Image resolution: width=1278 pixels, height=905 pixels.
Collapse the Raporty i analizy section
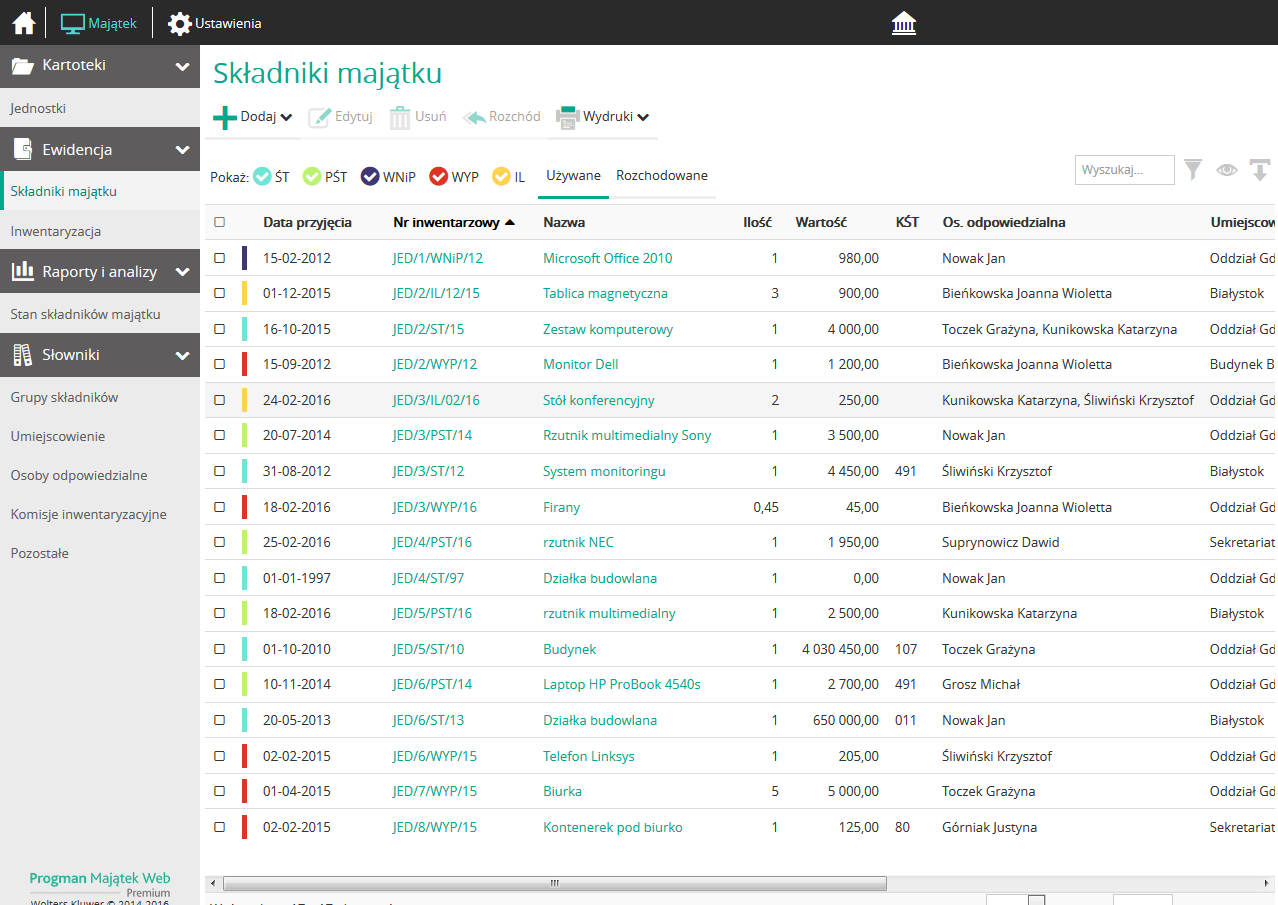[x=182, y=272]
